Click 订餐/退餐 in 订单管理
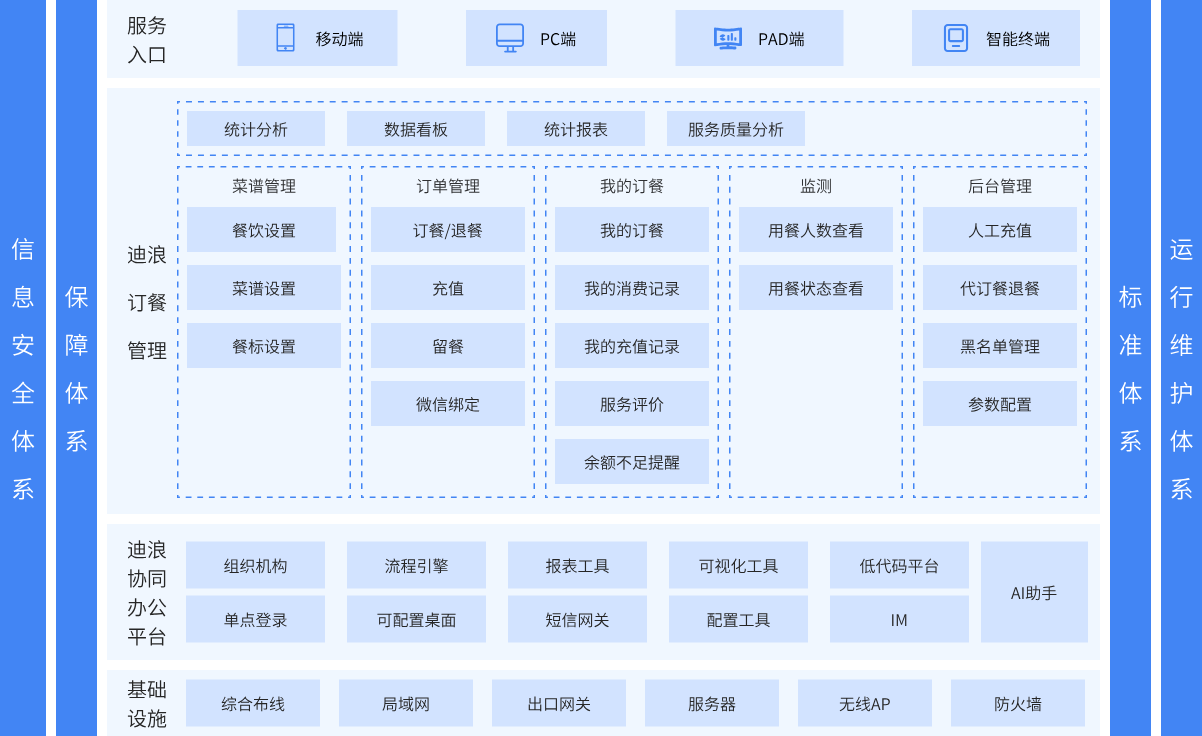This screenshot has width=1202, height=736. tap(448, 230)
